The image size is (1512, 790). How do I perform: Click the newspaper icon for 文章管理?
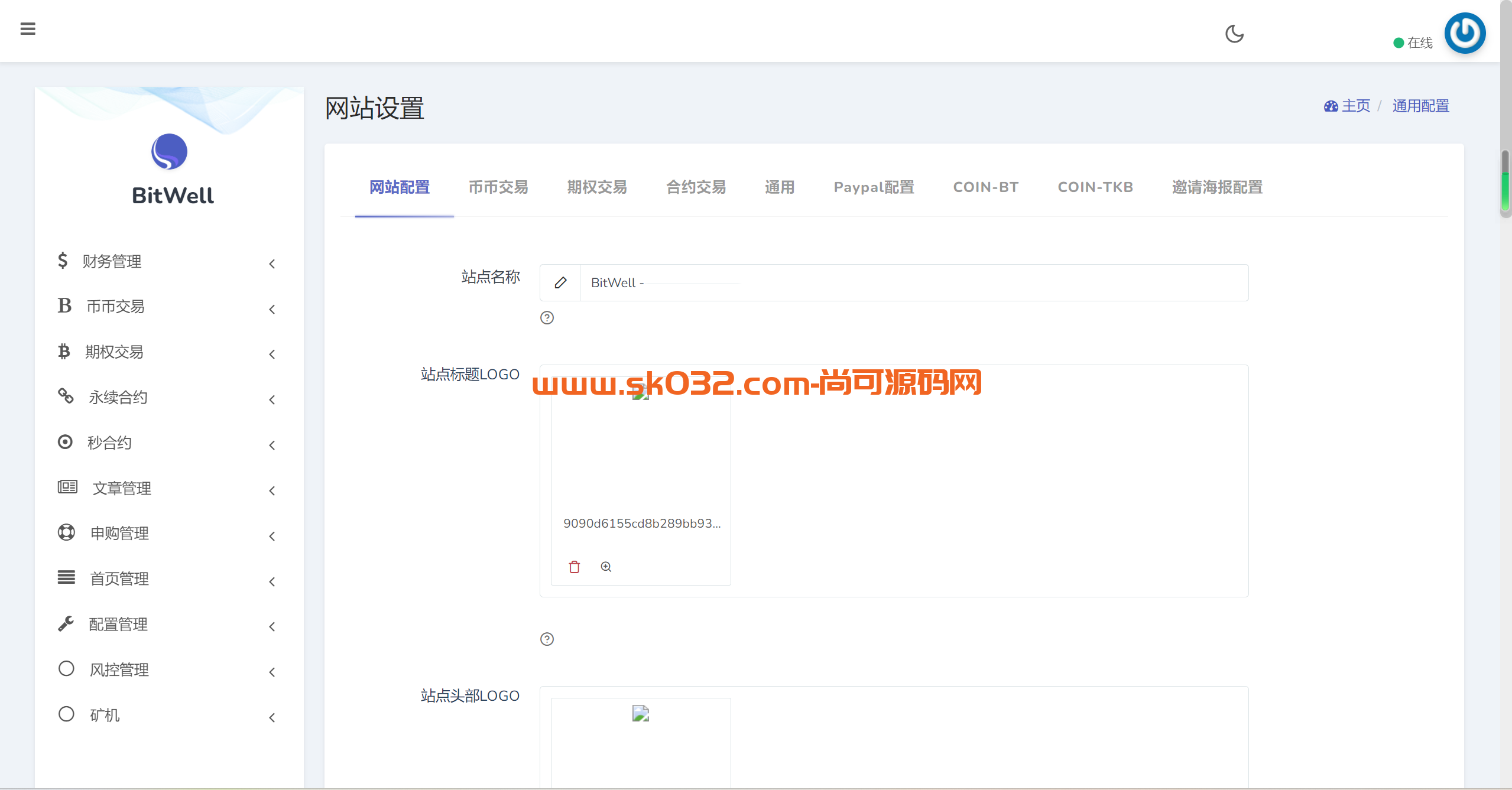point(67,487)
